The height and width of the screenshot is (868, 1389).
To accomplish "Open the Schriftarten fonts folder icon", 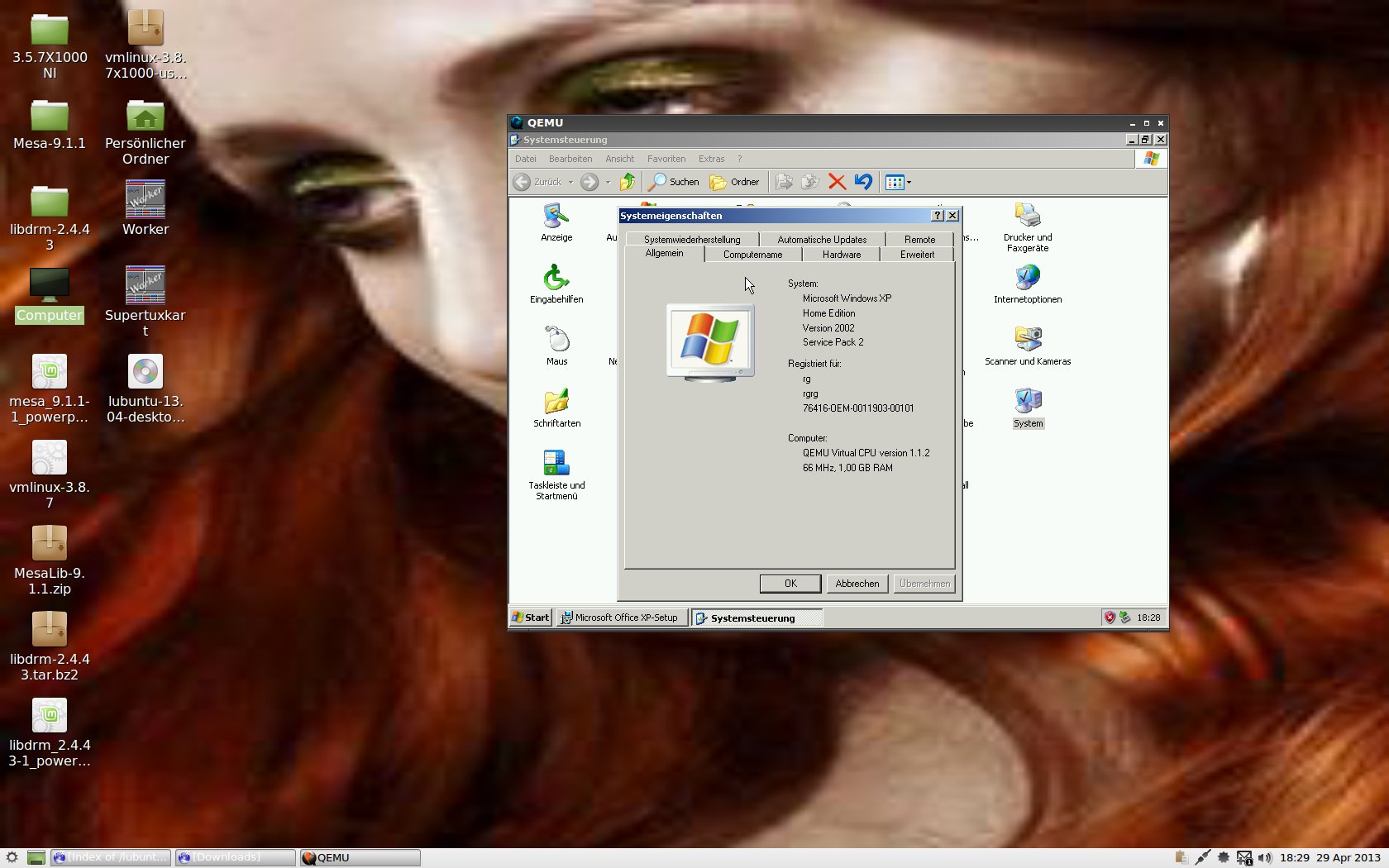I will (x=556, y=403).
